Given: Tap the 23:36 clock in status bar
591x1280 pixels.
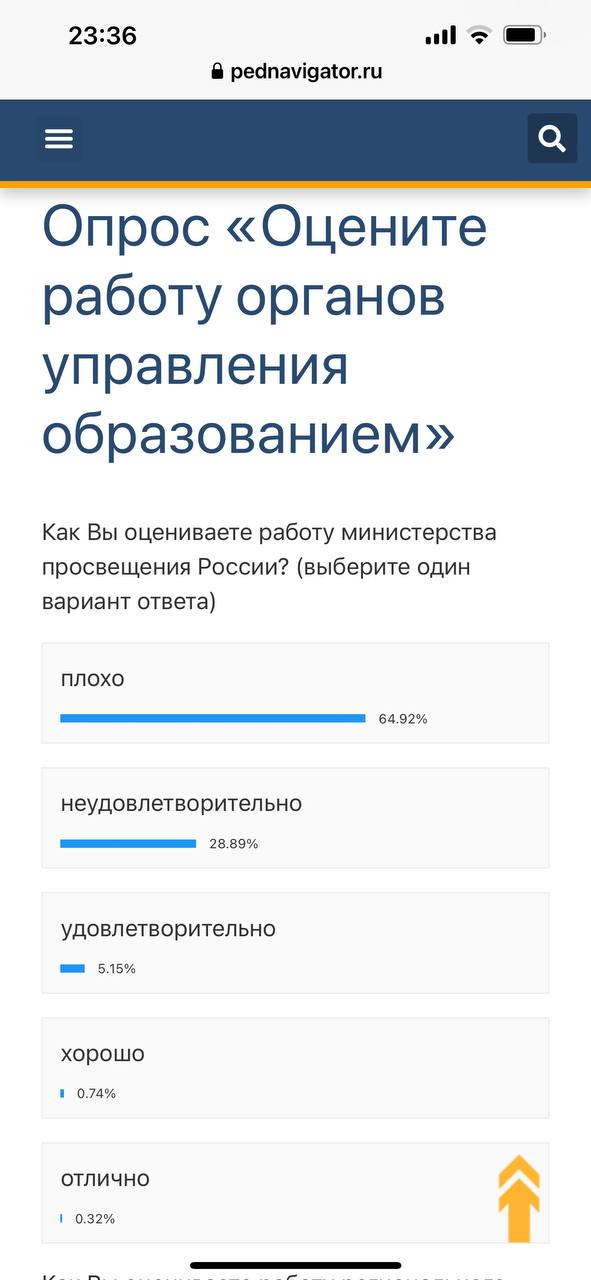Looking at the screenshot, I should pos(102,36).
